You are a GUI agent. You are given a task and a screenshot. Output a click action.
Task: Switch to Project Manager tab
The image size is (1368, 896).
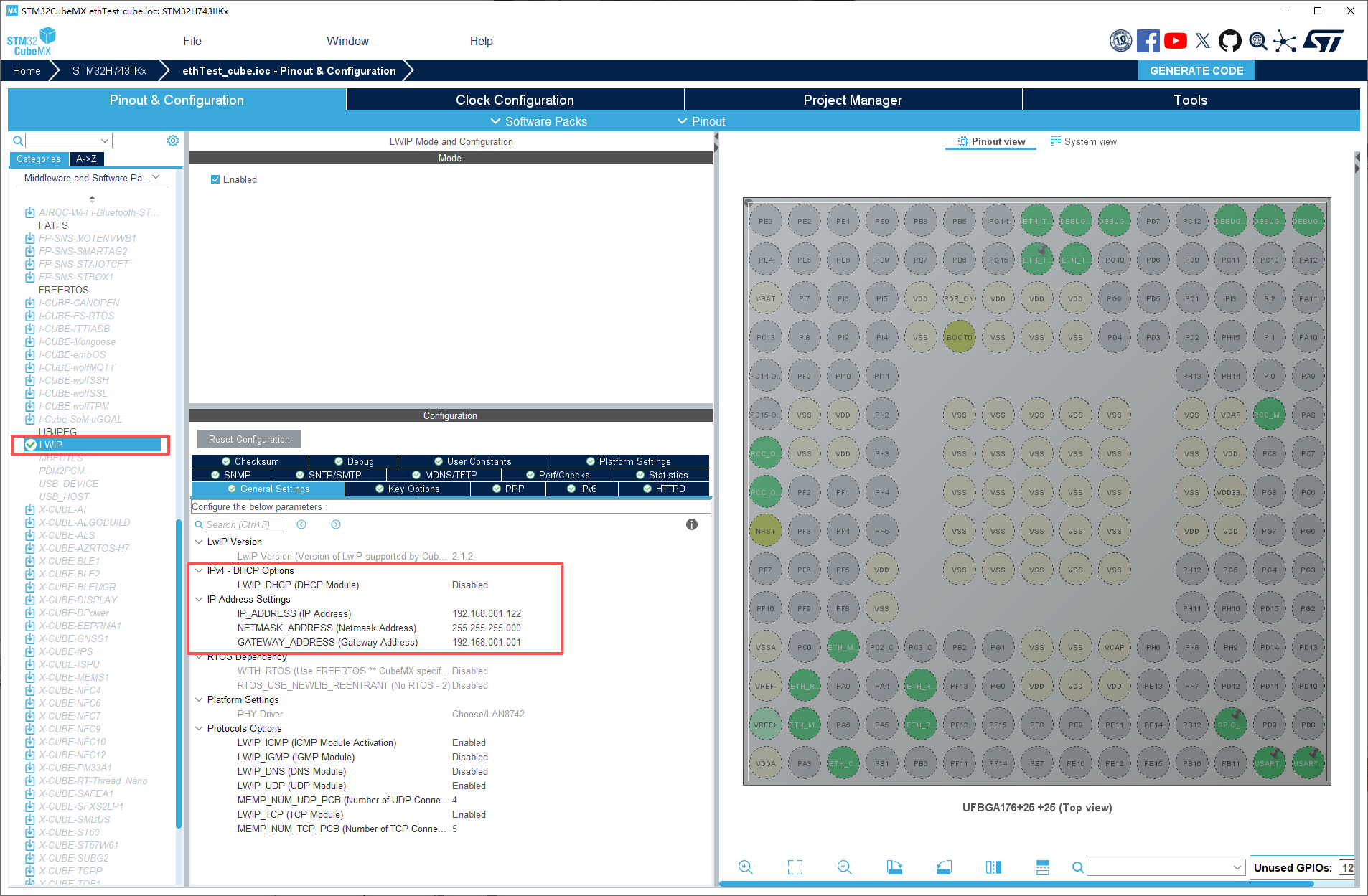click(853, 100)
